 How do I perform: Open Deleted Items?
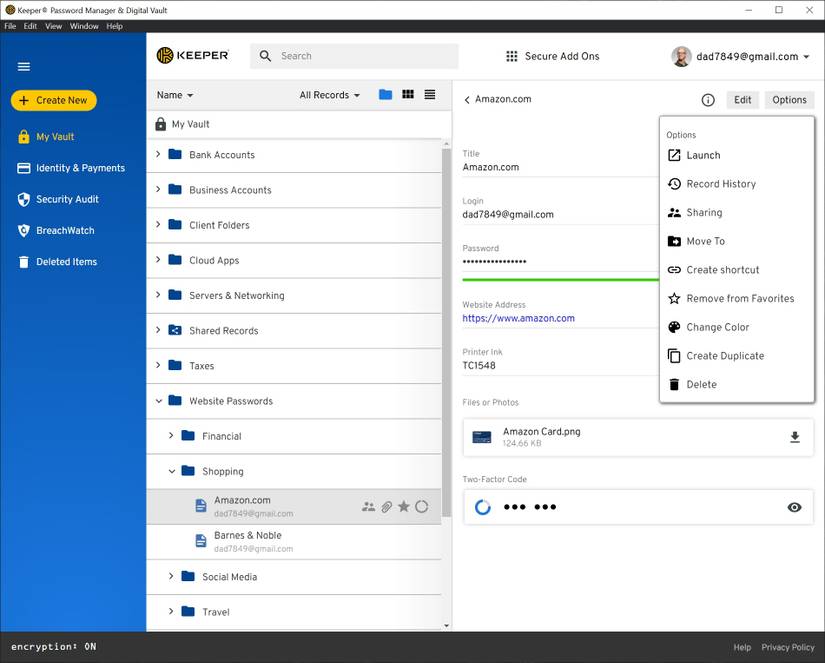point(57,262)
